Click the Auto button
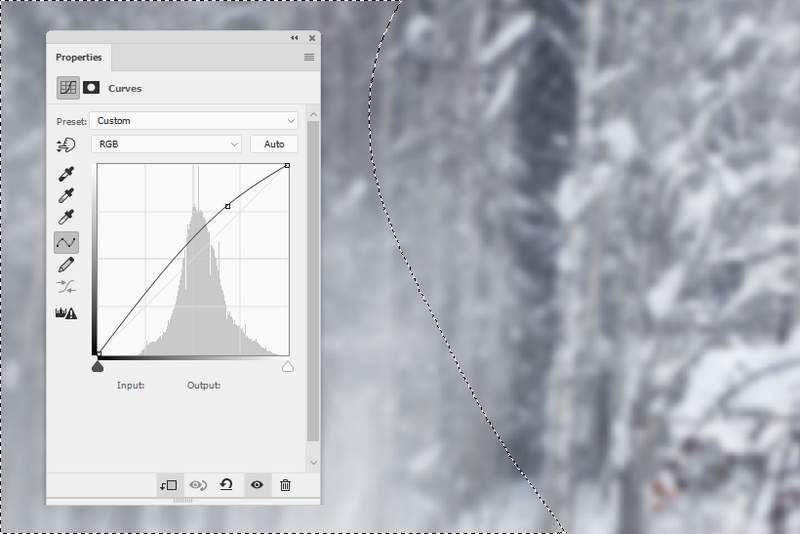The height and width of the screenshot is (534, 800). point(274,144)
